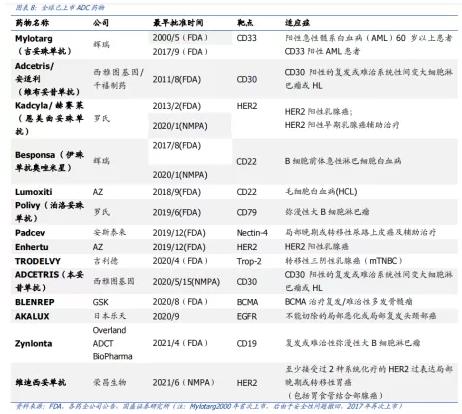Click the "Zynlonta" drug name cell

point(33,344)
